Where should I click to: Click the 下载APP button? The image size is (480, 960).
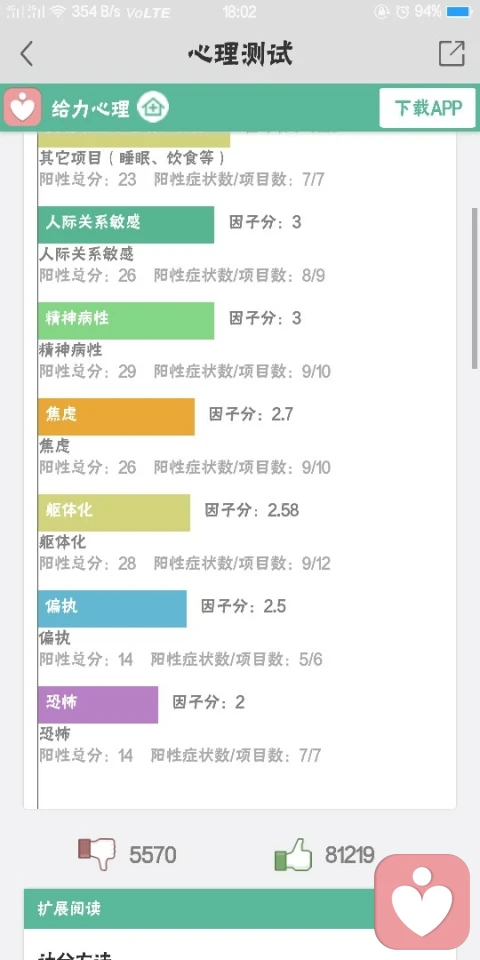click(x=427, y=108)
